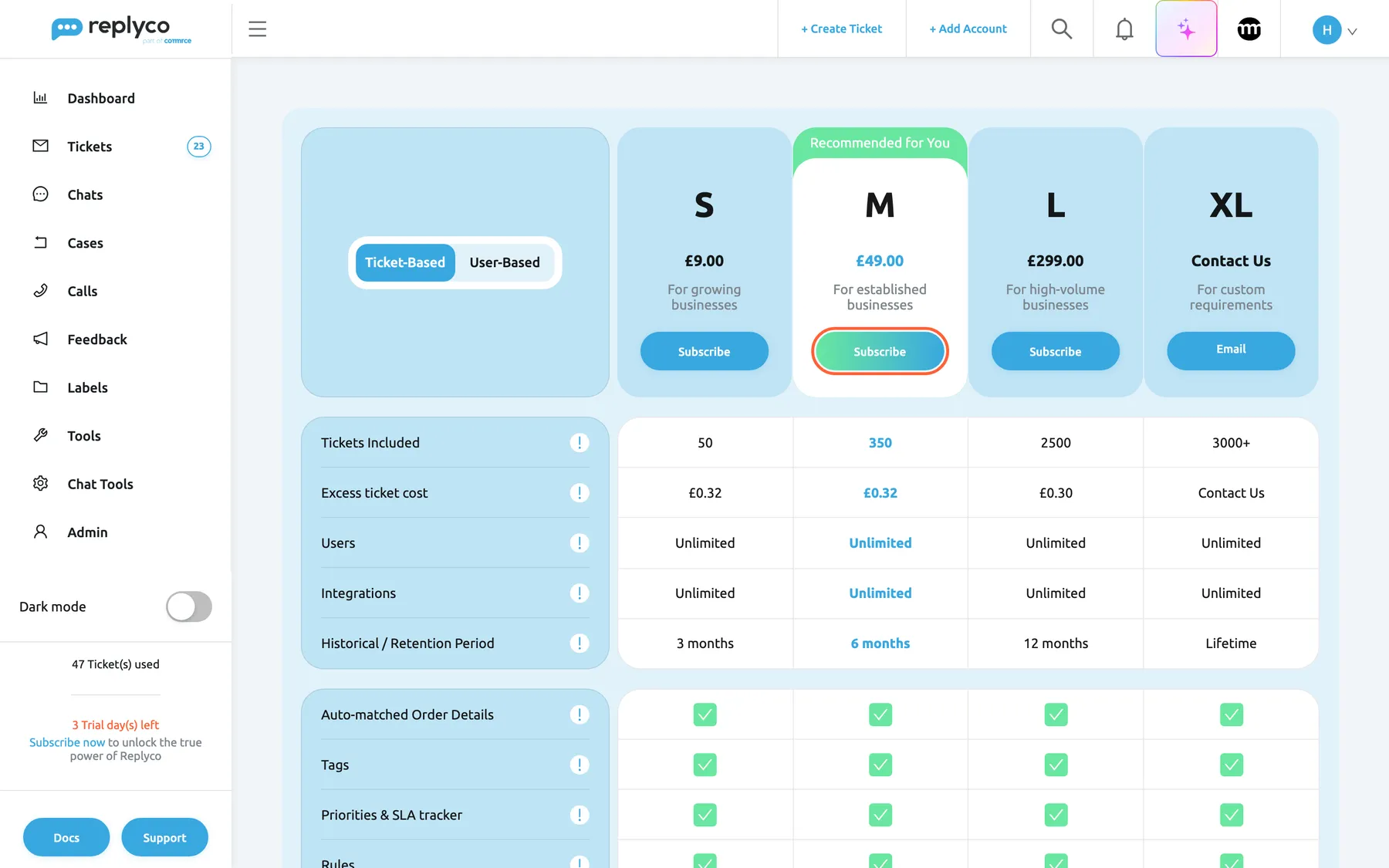Click S plan Priorities & SLA checkmark

(705, 815)
